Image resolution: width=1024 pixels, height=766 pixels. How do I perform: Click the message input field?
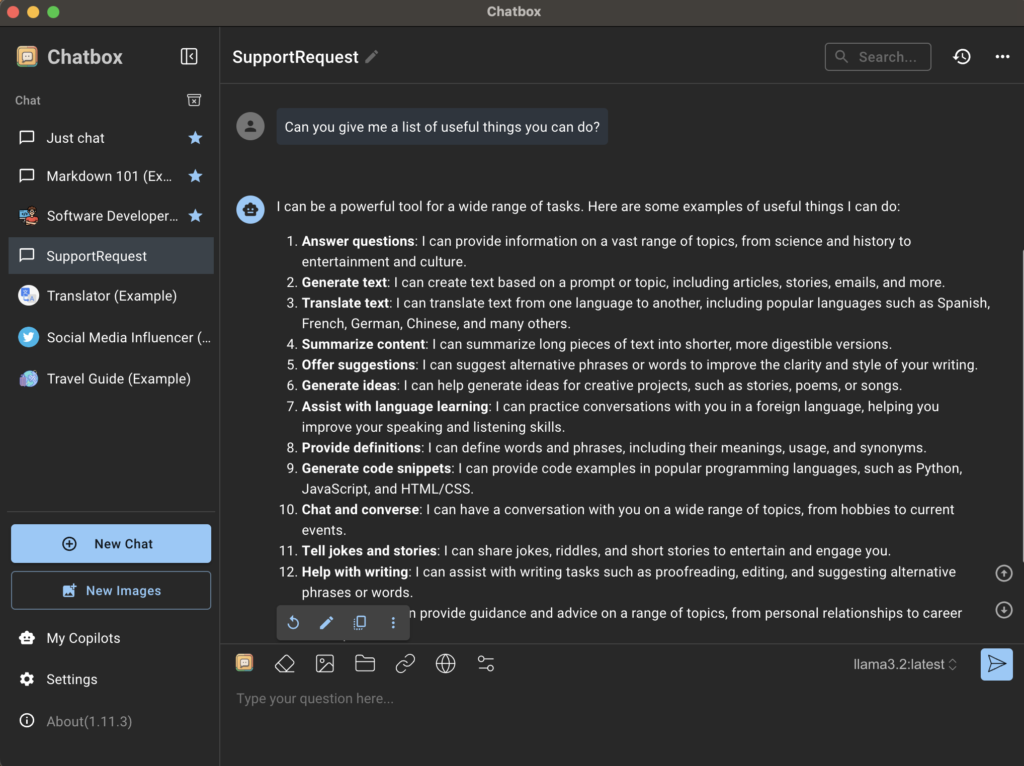click(x=600, y=699)
